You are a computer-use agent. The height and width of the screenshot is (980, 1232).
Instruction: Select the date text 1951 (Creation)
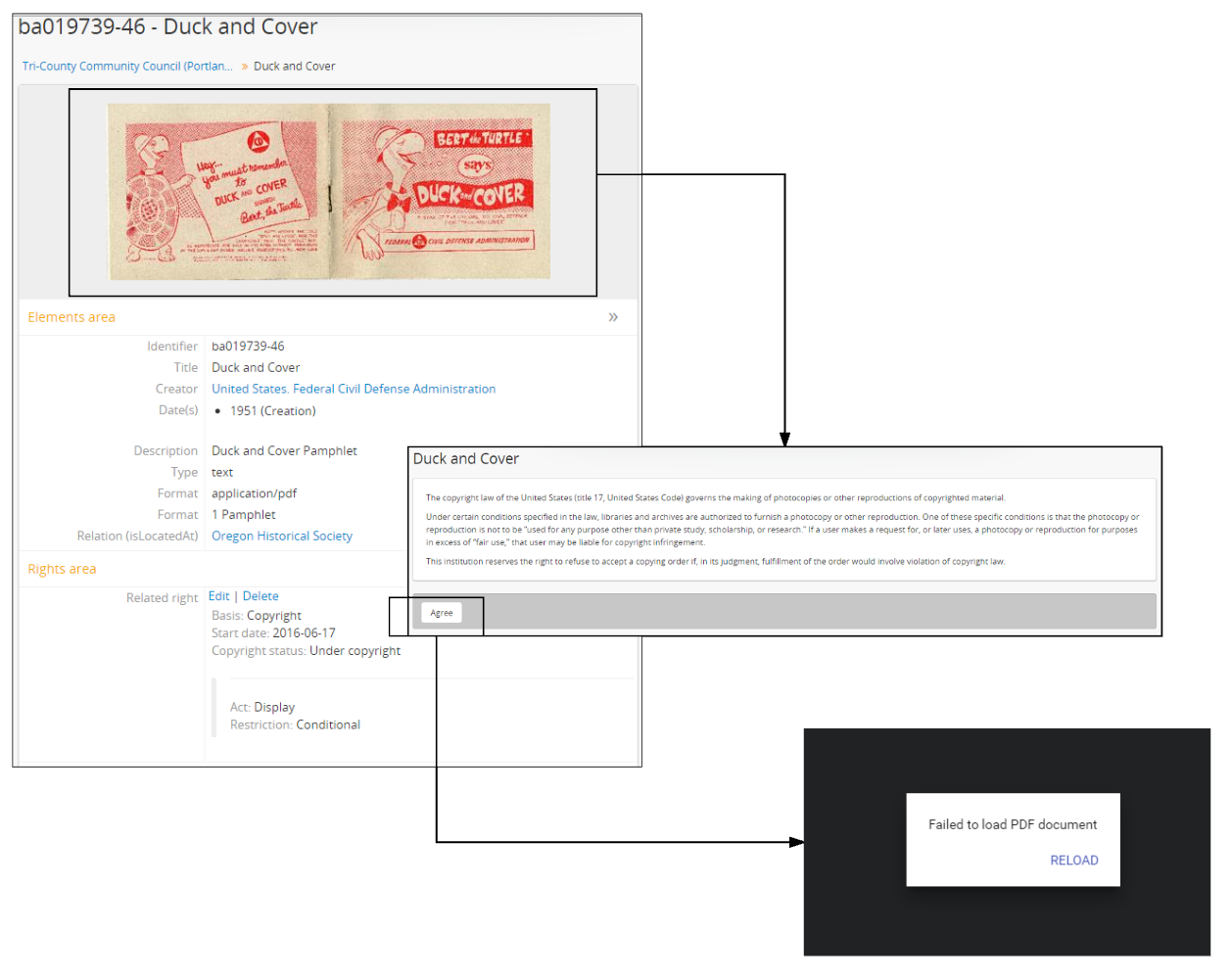tap(273, 411)
